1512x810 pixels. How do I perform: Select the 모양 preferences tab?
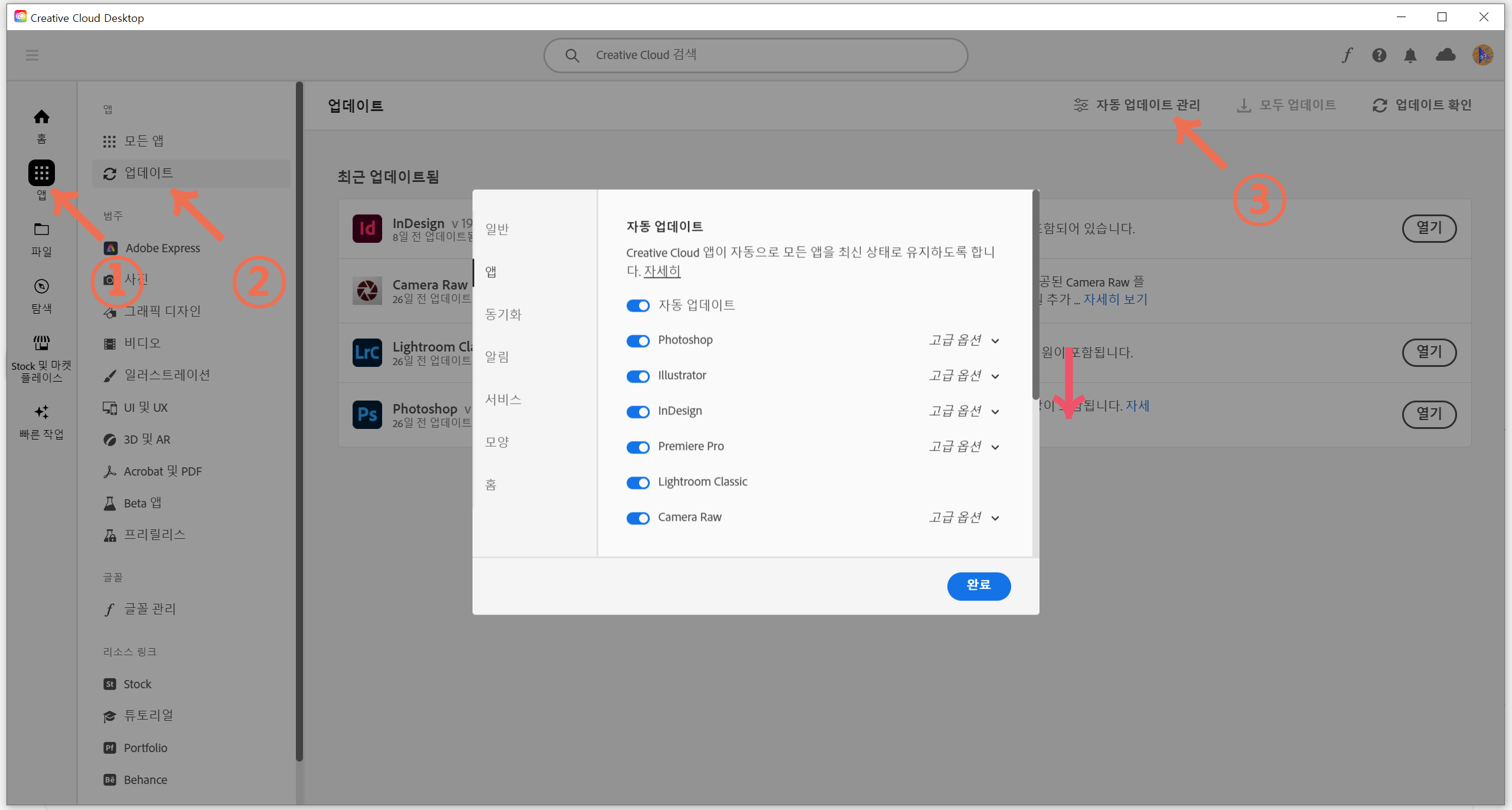tap(497, 442)
